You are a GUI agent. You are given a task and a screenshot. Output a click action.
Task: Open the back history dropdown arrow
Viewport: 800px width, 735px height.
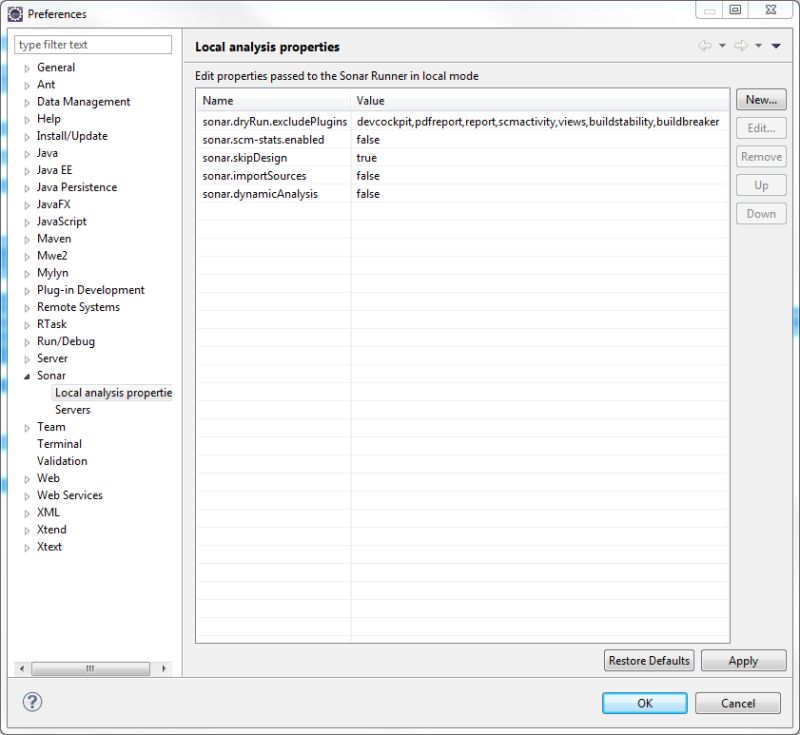point(722,46)
